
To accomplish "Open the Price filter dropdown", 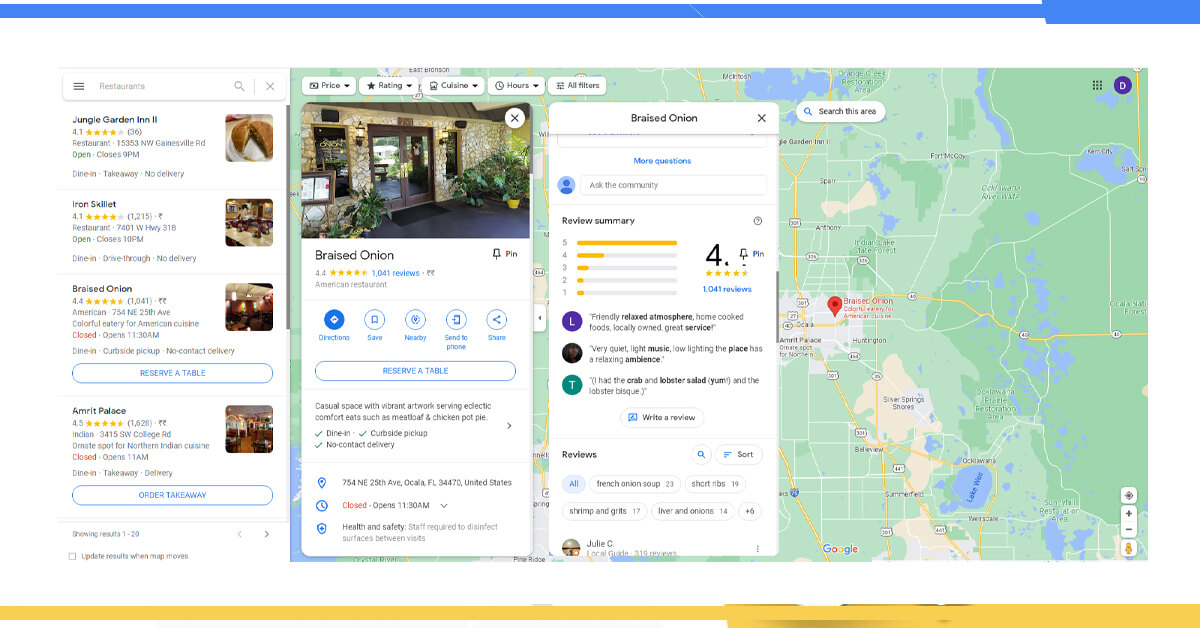I will 329,86.
